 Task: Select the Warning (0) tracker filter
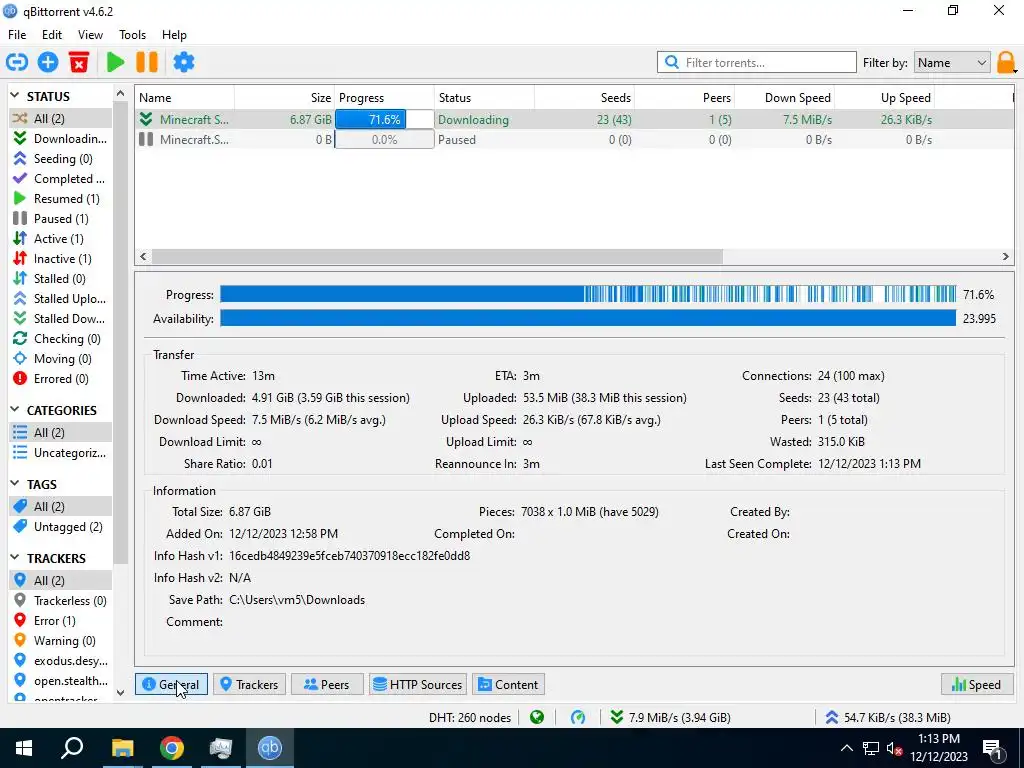60,641
